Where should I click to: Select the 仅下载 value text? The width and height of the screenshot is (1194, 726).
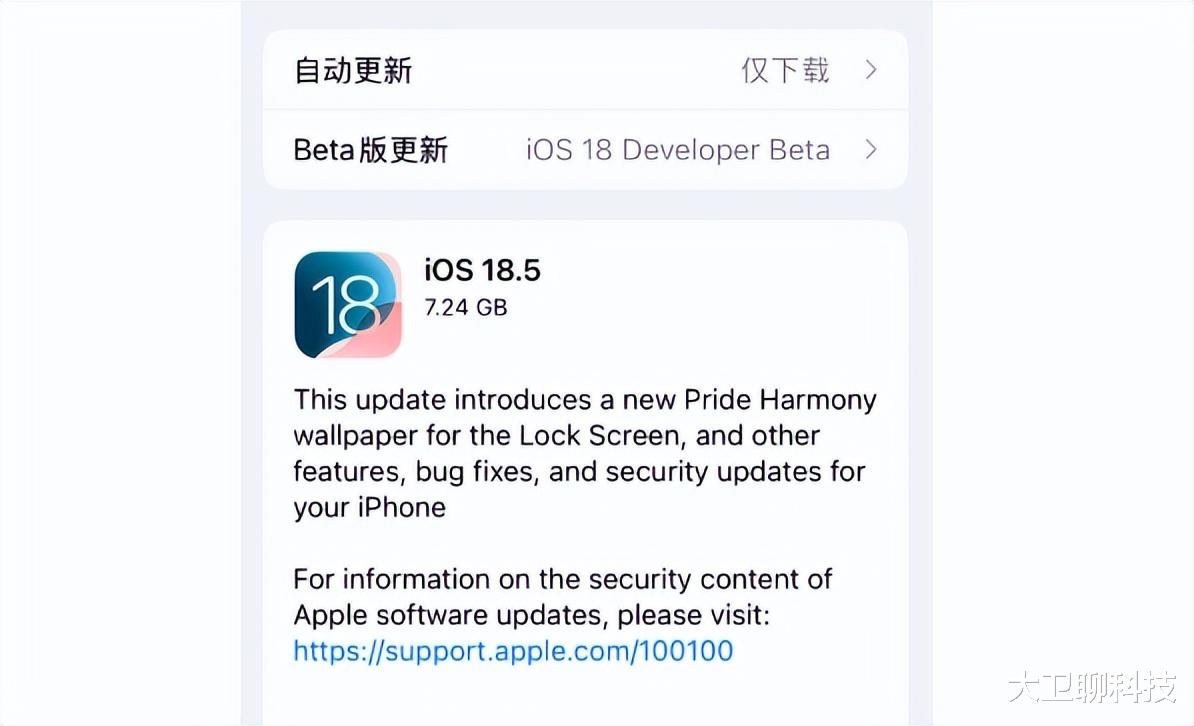point(785,70)
